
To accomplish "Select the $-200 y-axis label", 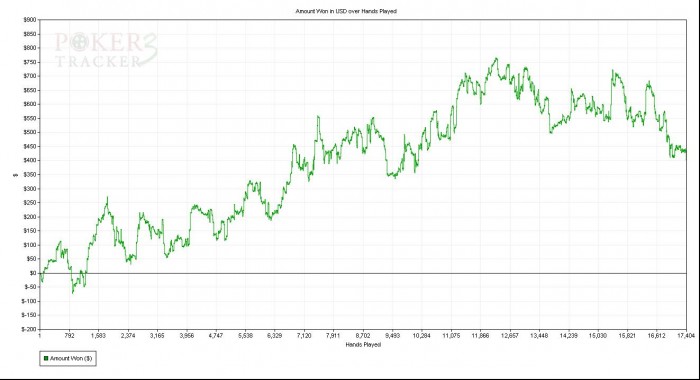I will coord(29,329).
